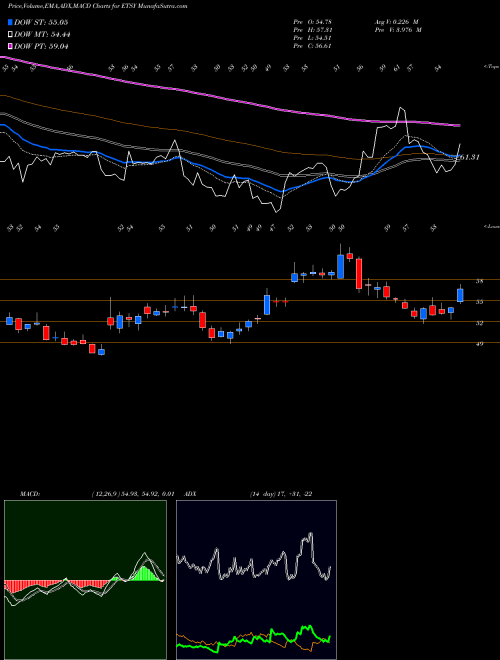Click the 'ADX' panel label
Image resolution: width=500 pixels, height=660 pixels.
(190, 494)
